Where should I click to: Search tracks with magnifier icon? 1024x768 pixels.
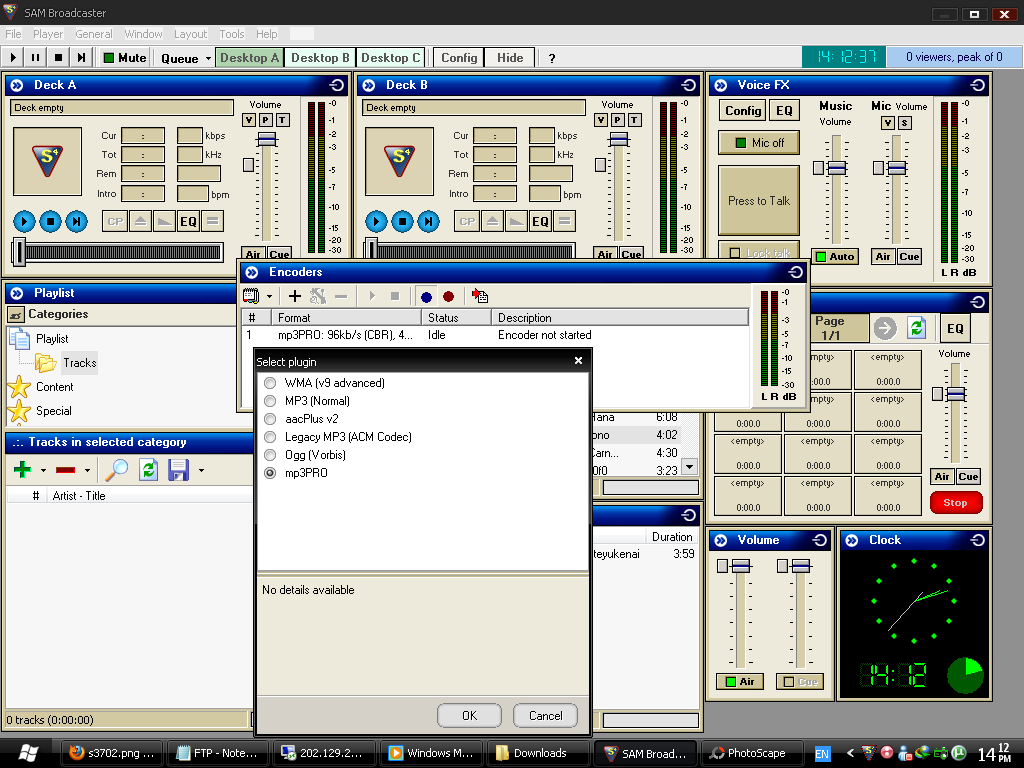pyautogui.click(x=117, y=470)
